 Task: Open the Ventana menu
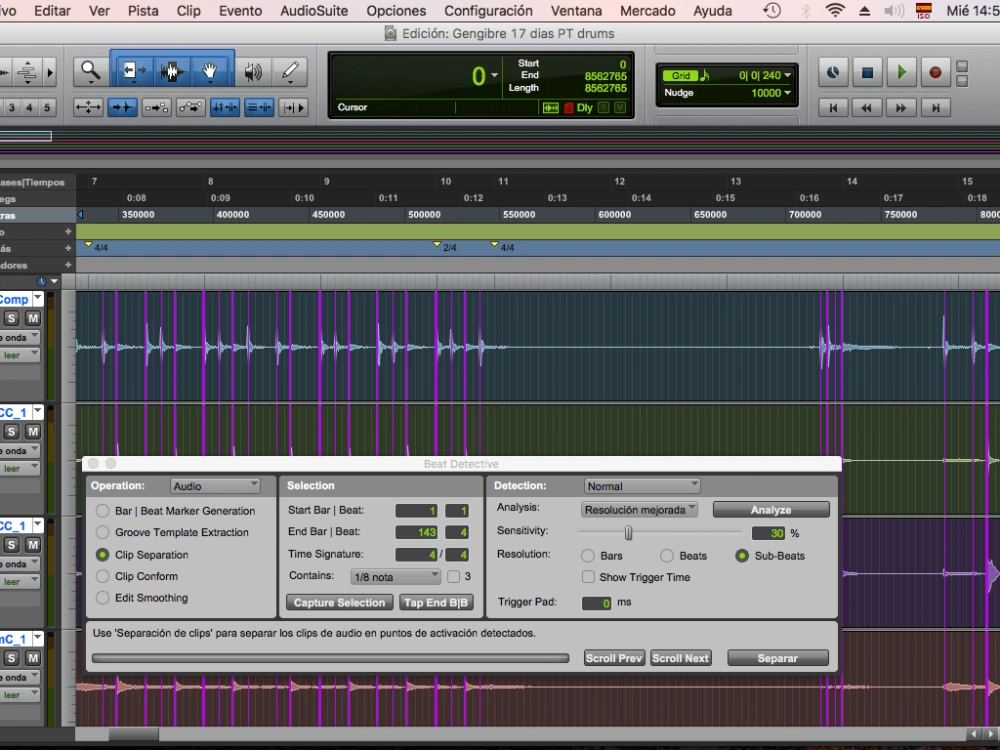(576, 11)
